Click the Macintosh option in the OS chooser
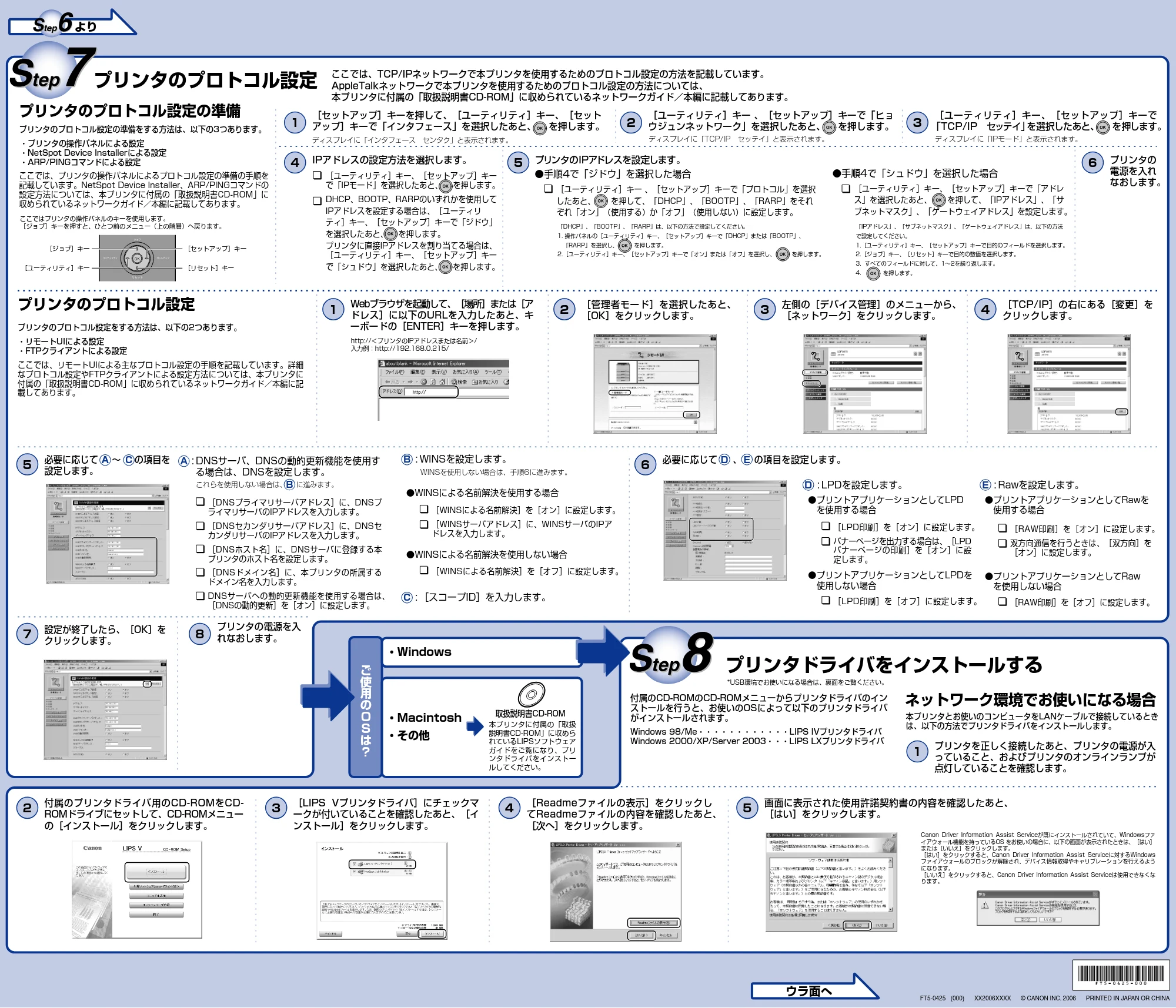1176x1008 pixels. tap(426, 718)
